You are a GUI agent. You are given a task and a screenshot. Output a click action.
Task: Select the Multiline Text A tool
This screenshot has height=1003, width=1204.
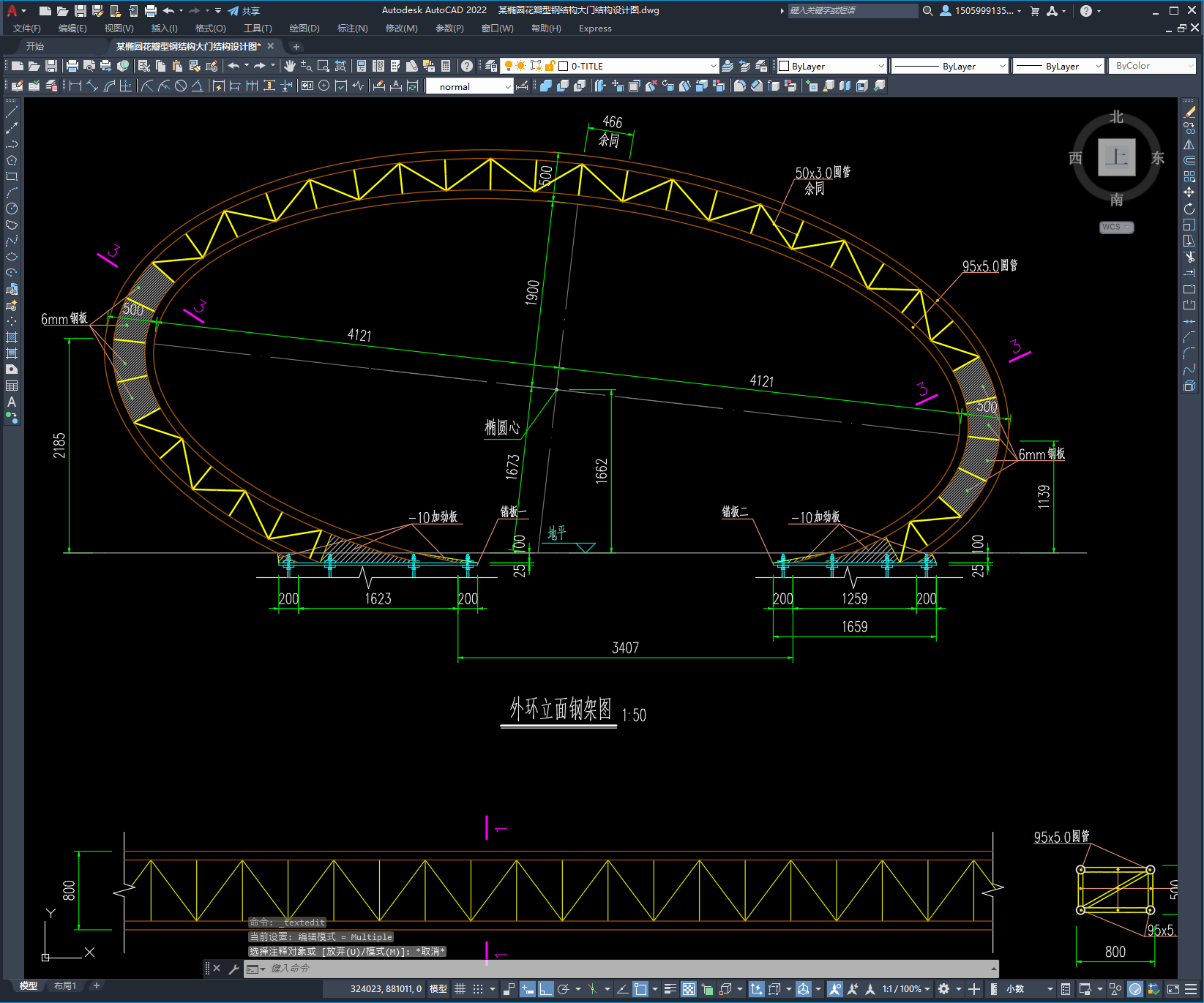coord(12,402)
